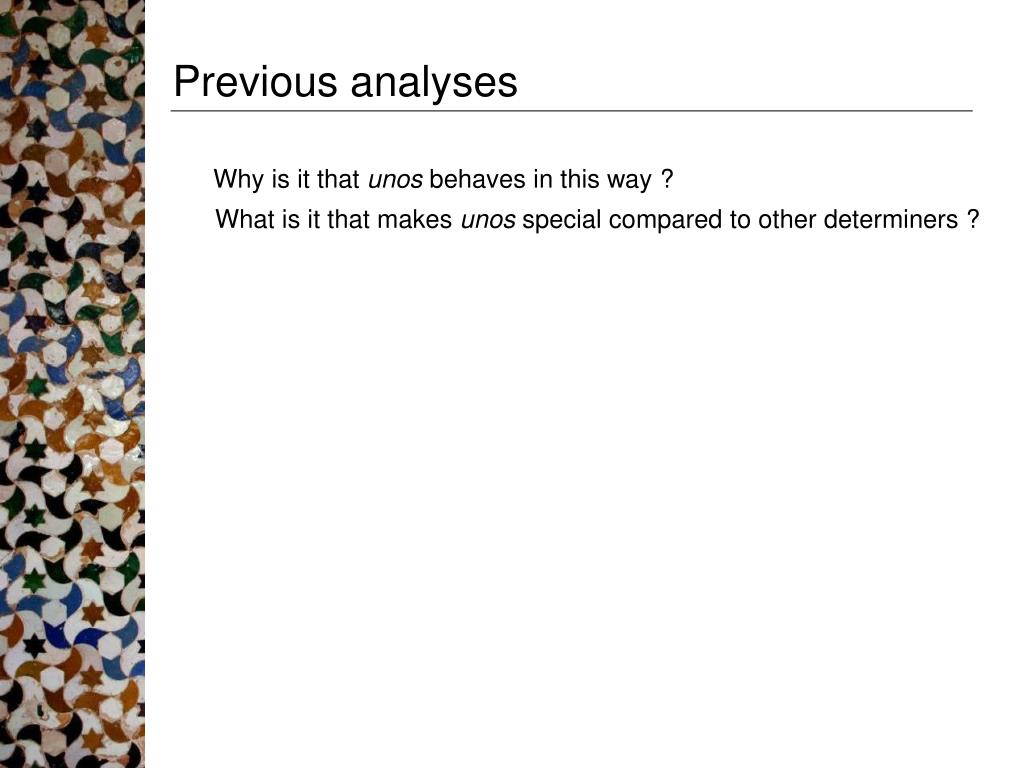This screenshot has height=768, width=1024.
Task: Click the question mark after 'determiners'
Action: tap(972, 219)
